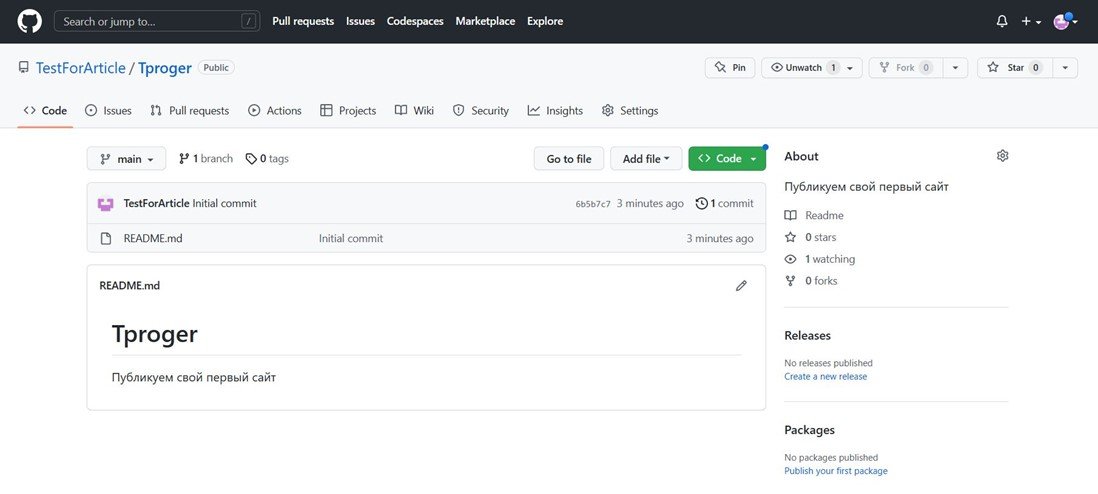
Task: Click the commit author avatar
Action: 105,204
